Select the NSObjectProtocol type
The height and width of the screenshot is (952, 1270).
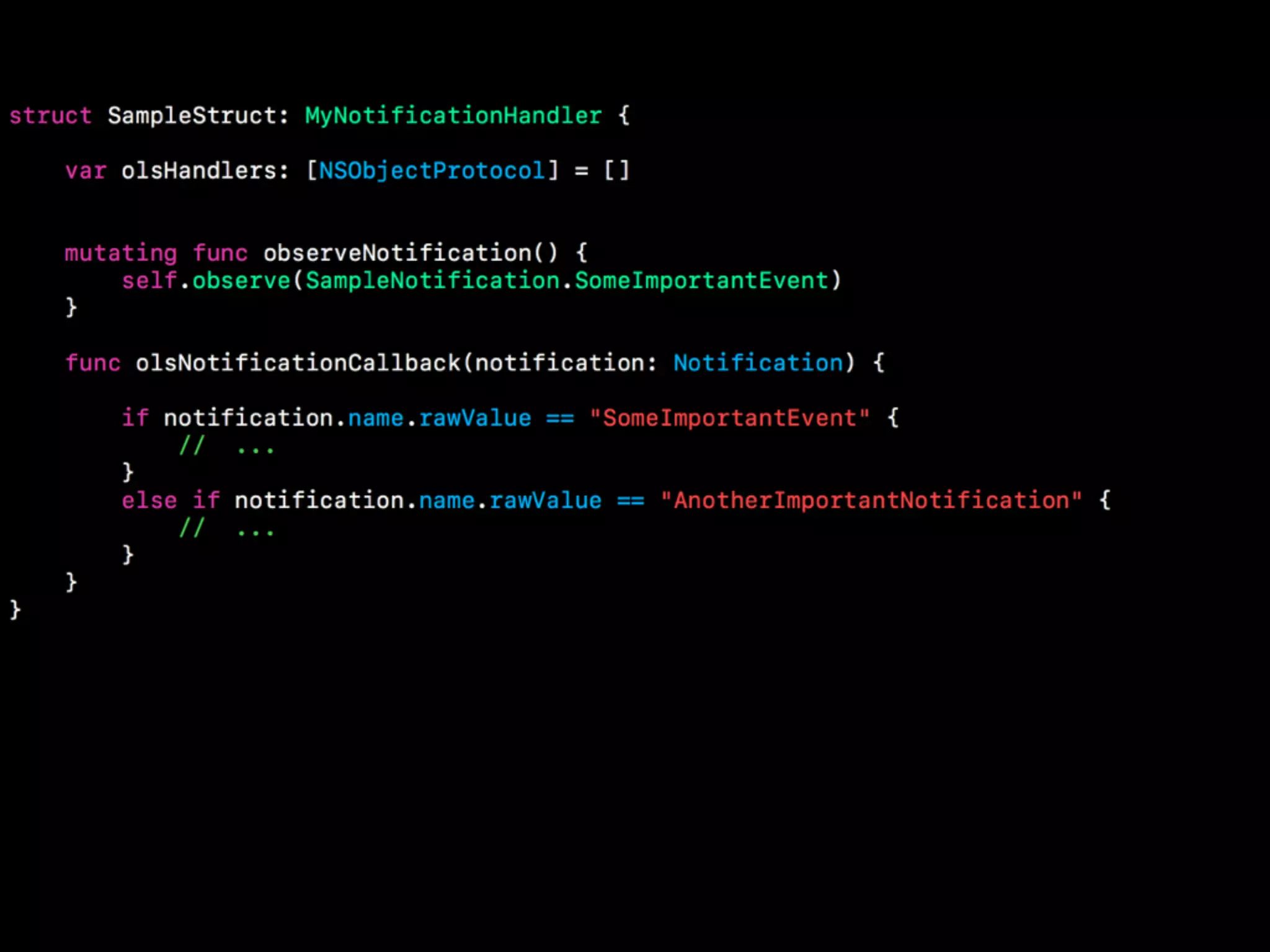(x=432, y=172)
